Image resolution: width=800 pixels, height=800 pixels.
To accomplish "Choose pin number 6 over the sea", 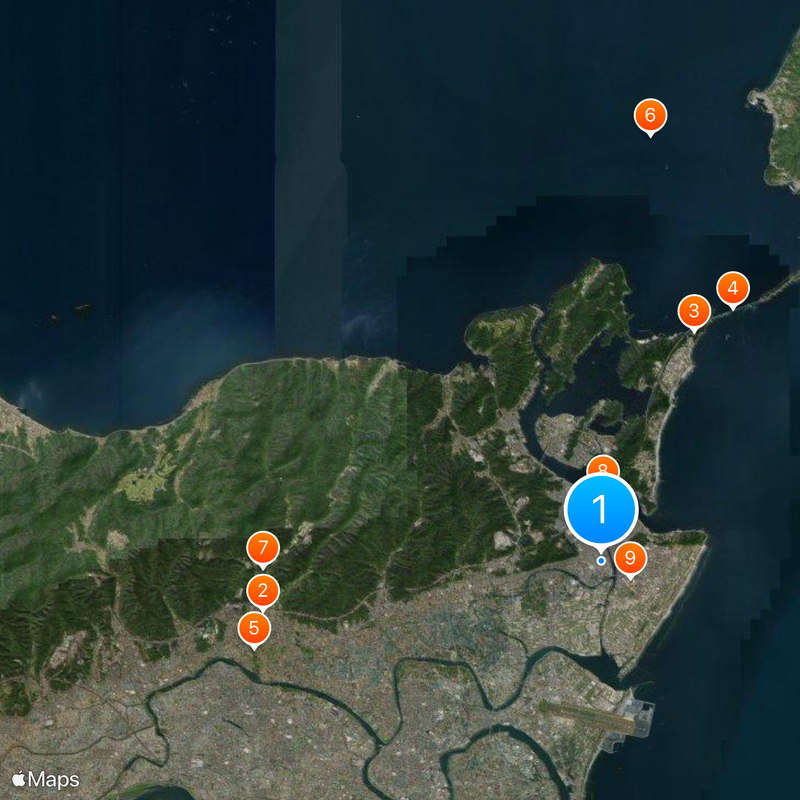I will point(650,116).
